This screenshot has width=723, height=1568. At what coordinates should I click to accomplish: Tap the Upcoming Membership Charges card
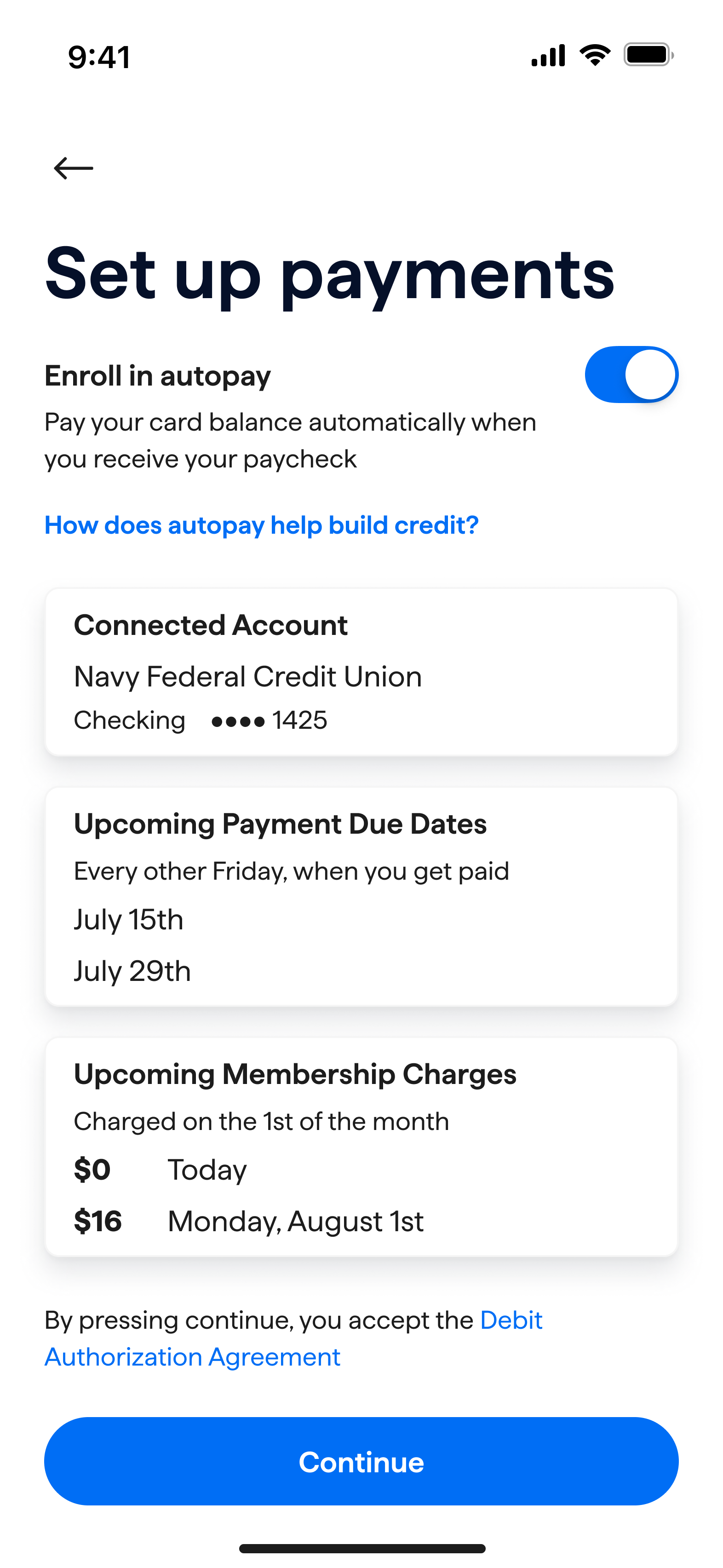click(x=361, y=1146)
